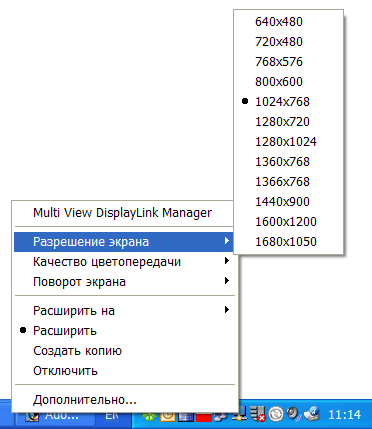Select the Расширить display mode
The width and height of the screenshot is (372, 429).
click(125, 331)
